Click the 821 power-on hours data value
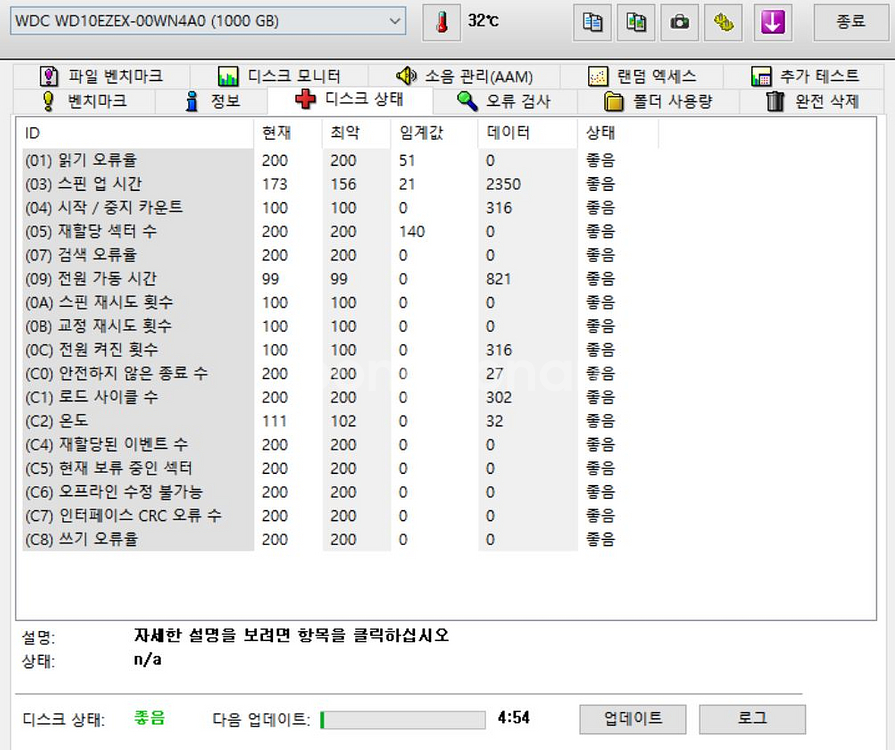The image size is (895, 750). pos(498,279)
